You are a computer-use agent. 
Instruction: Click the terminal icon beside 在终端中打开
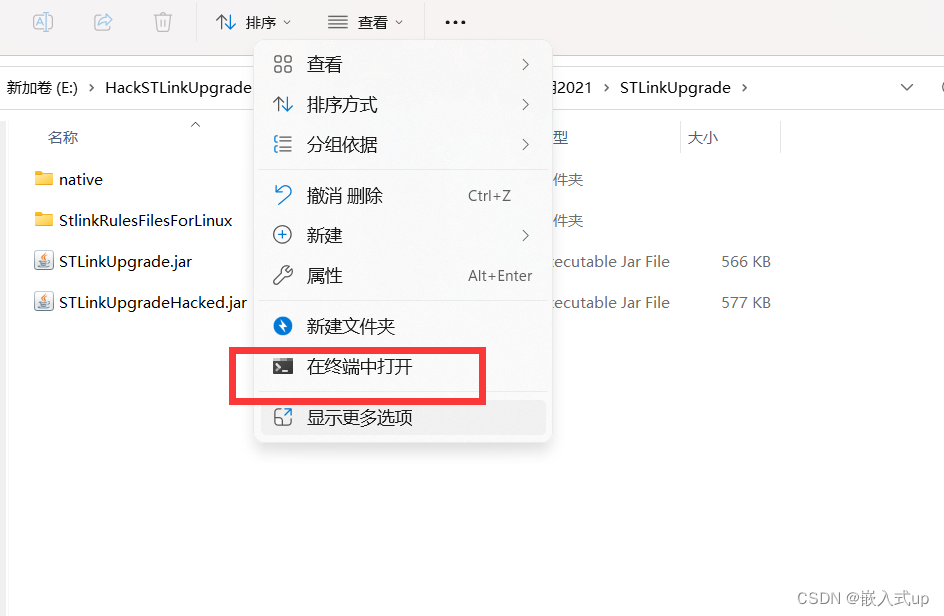[282, 366]
